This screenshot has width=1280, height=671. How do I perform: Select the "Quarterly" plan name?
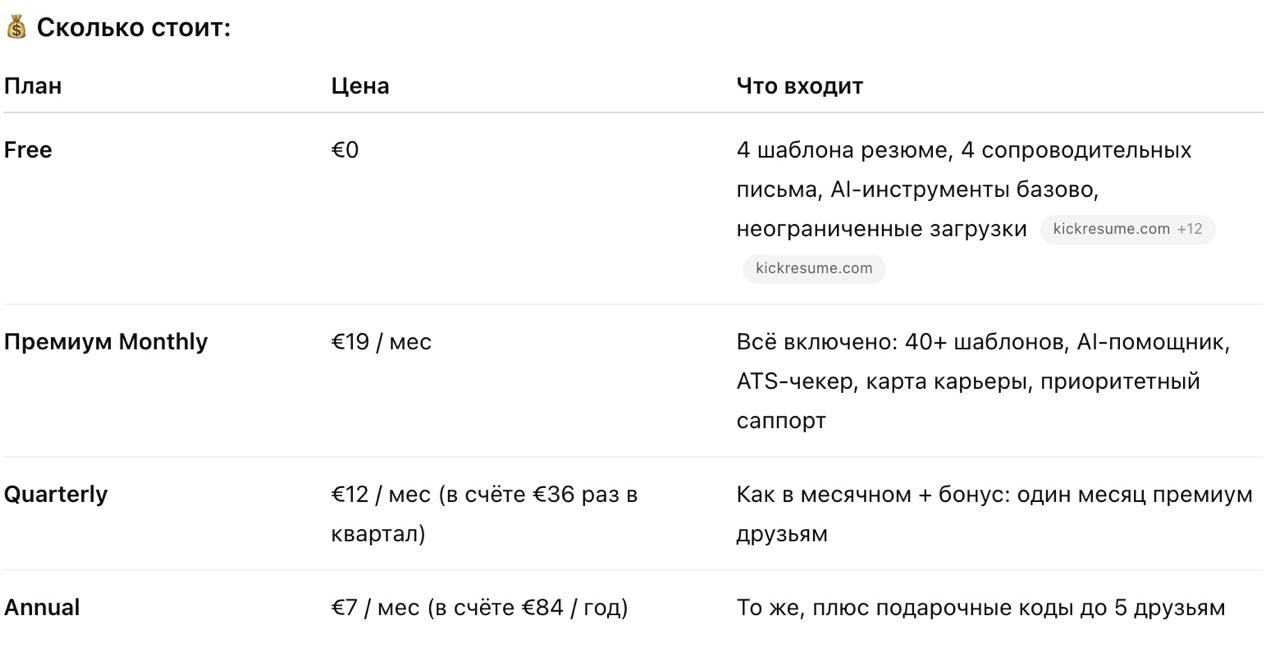[56, 494]
